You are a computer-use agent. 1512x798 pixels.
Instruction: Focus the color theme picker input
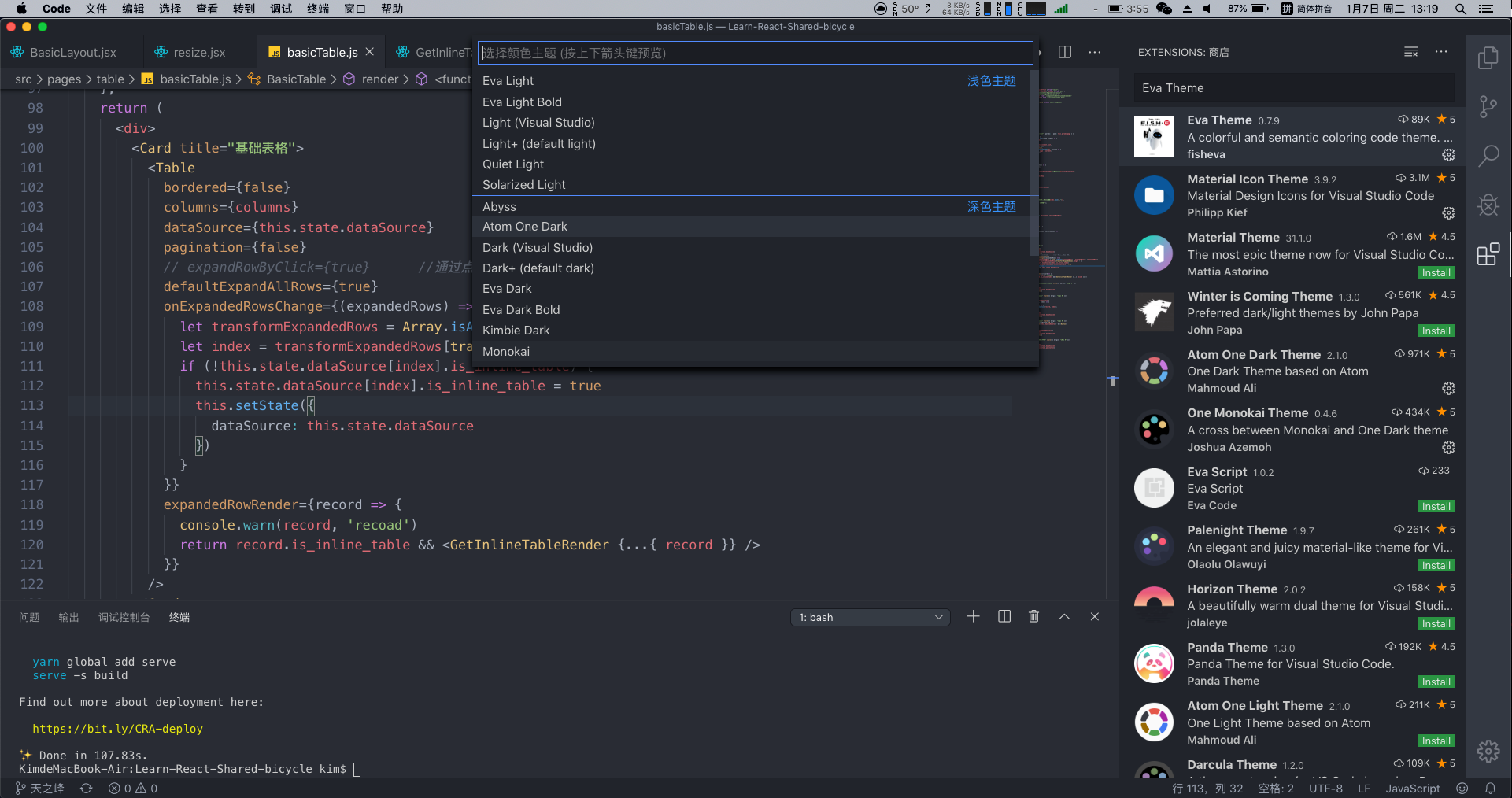pyautogui.click(x=755, y=53)
